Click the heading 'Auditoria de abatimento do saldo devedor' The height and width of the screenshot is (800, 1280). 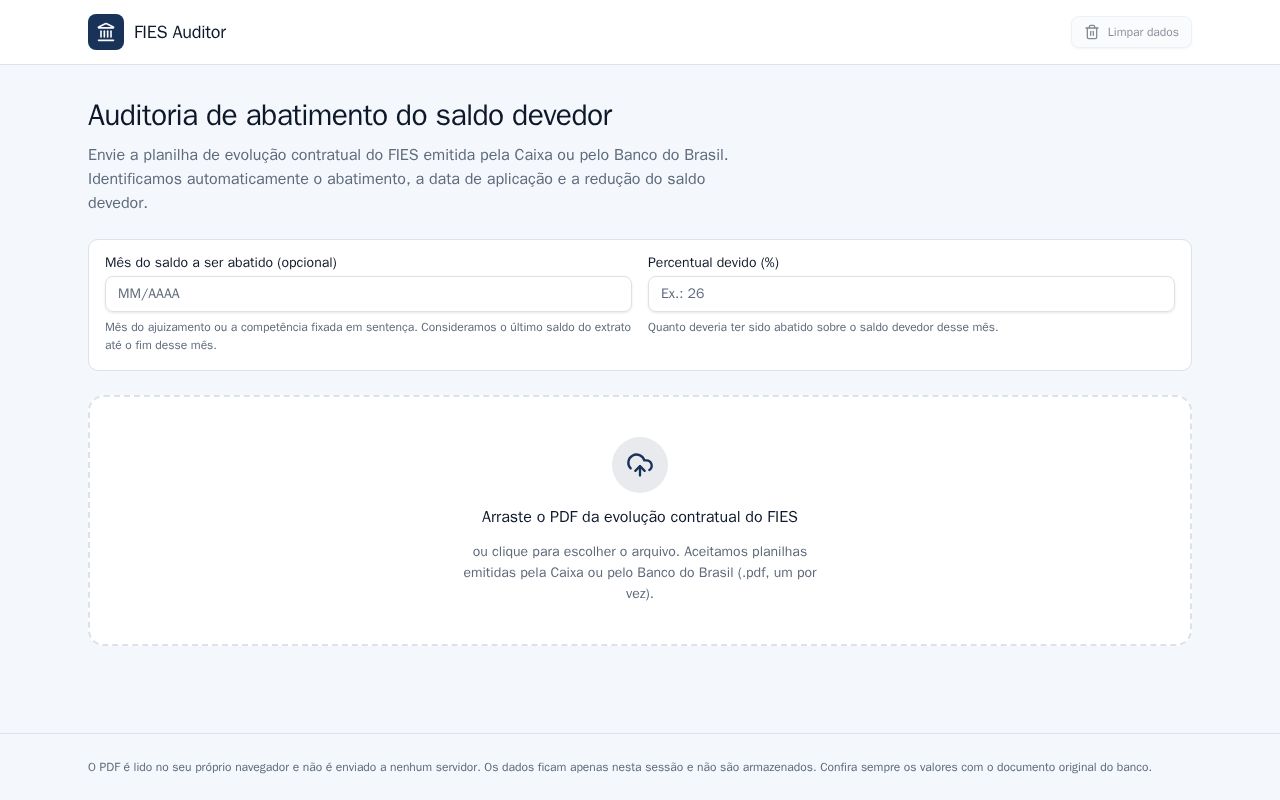(350, 115)
